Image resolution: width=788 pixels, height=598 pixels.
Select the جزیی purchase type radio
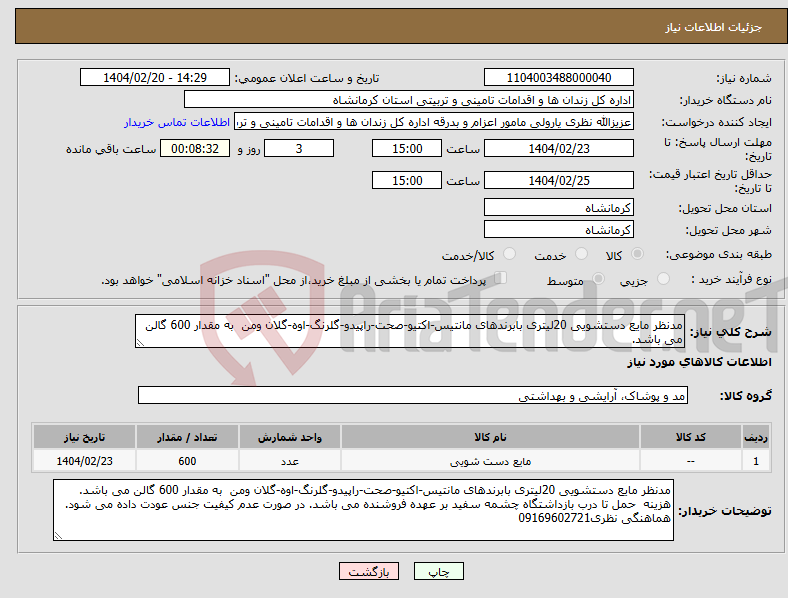(x=663, y=278)
